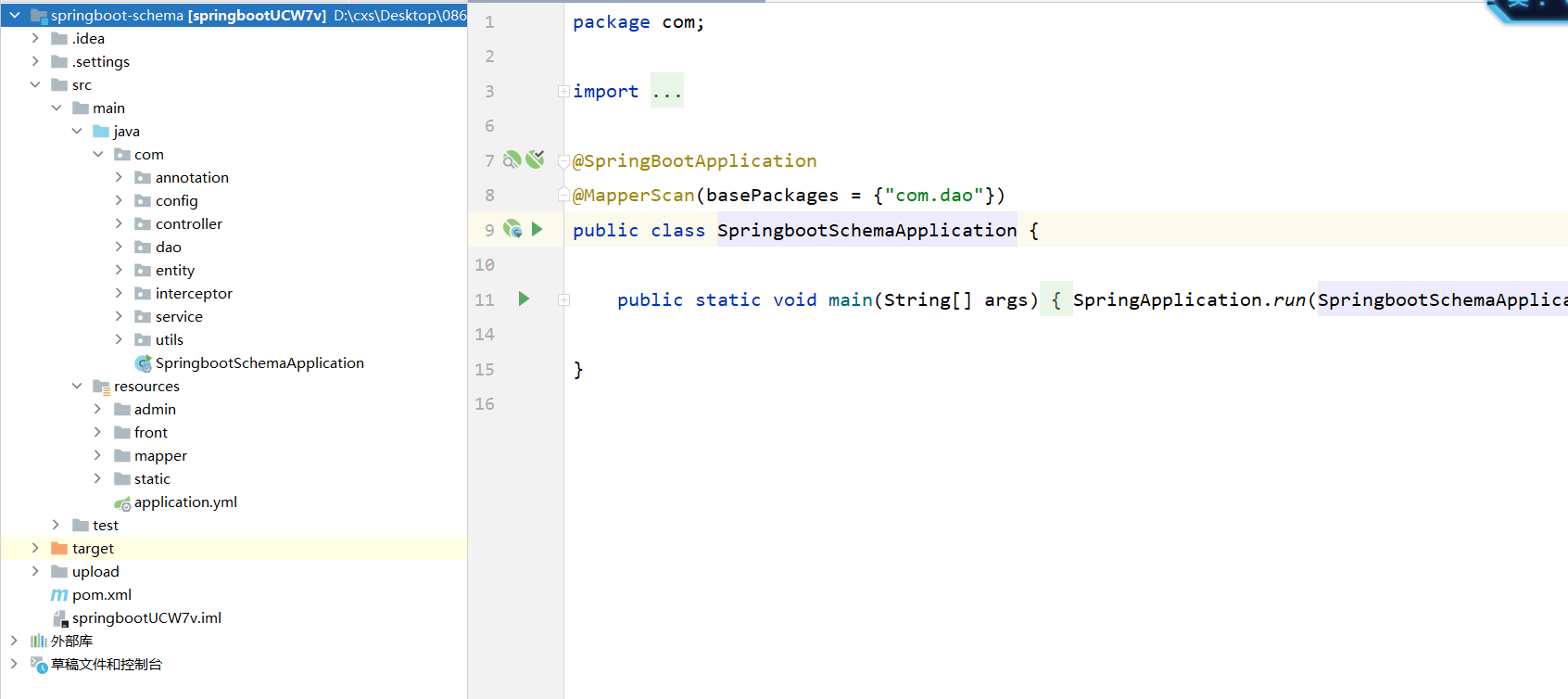1568x699 pixels.
Task: Click the "com.dao" string literal
Action: (934, 196)
